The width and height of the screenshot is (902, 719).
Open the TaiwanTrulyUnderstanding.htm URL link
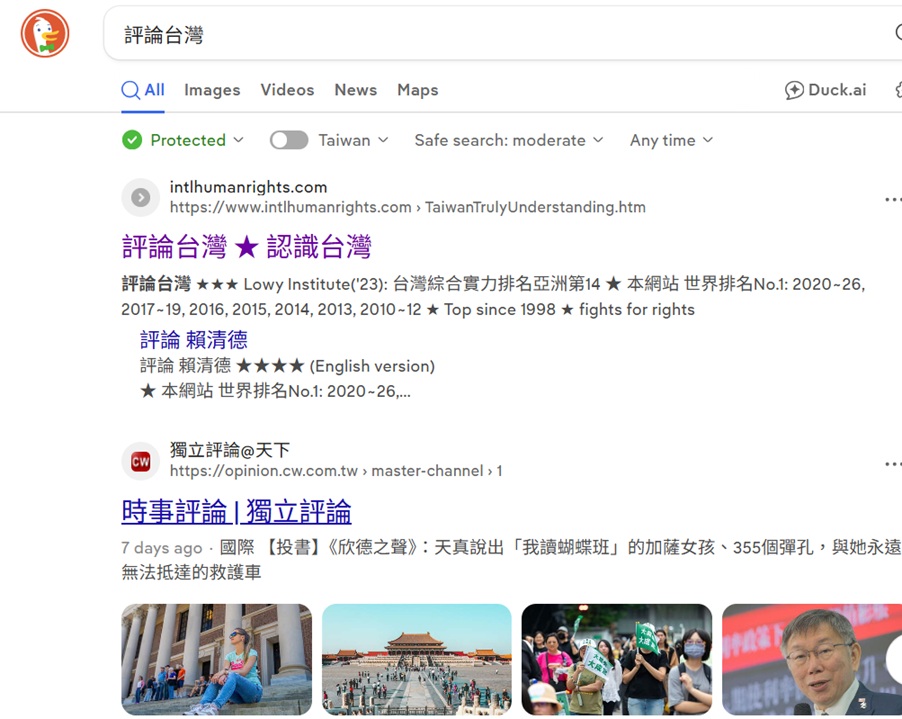click(x=407, y=207)
